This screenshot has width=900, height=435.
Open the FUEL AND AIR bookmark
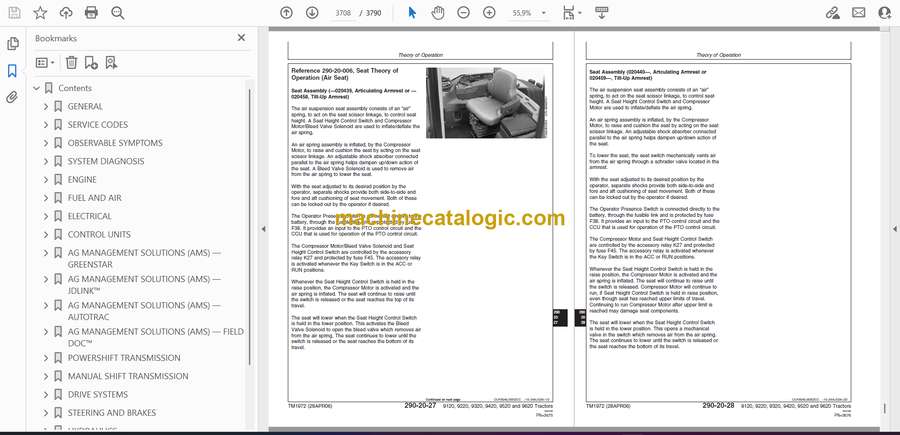[x=95, y=198]
